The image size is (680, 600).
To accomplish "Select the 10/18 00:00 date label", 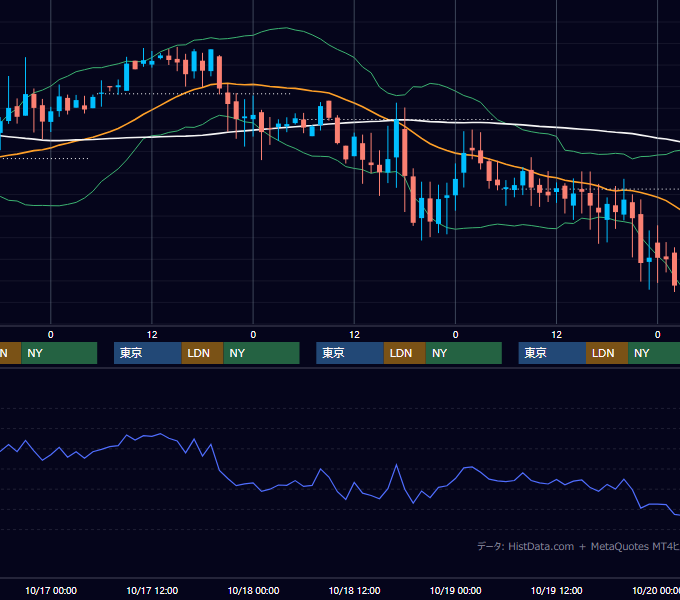I will click(x=253, y=590).
